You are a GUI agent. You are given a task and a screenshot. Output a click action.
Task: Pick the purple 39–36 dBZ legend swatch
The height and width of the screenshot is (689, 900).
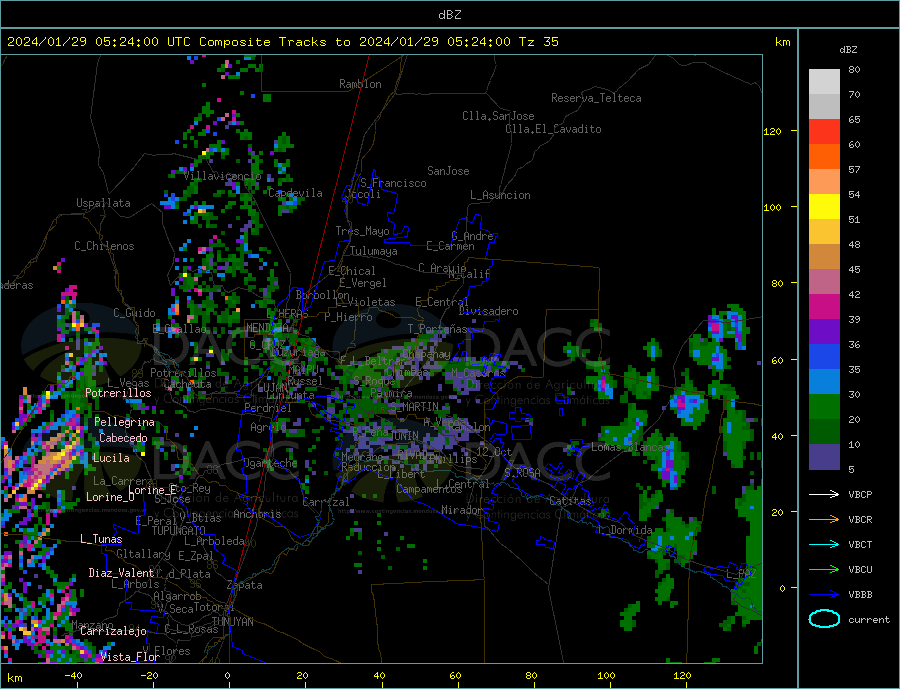click(824, 332)
